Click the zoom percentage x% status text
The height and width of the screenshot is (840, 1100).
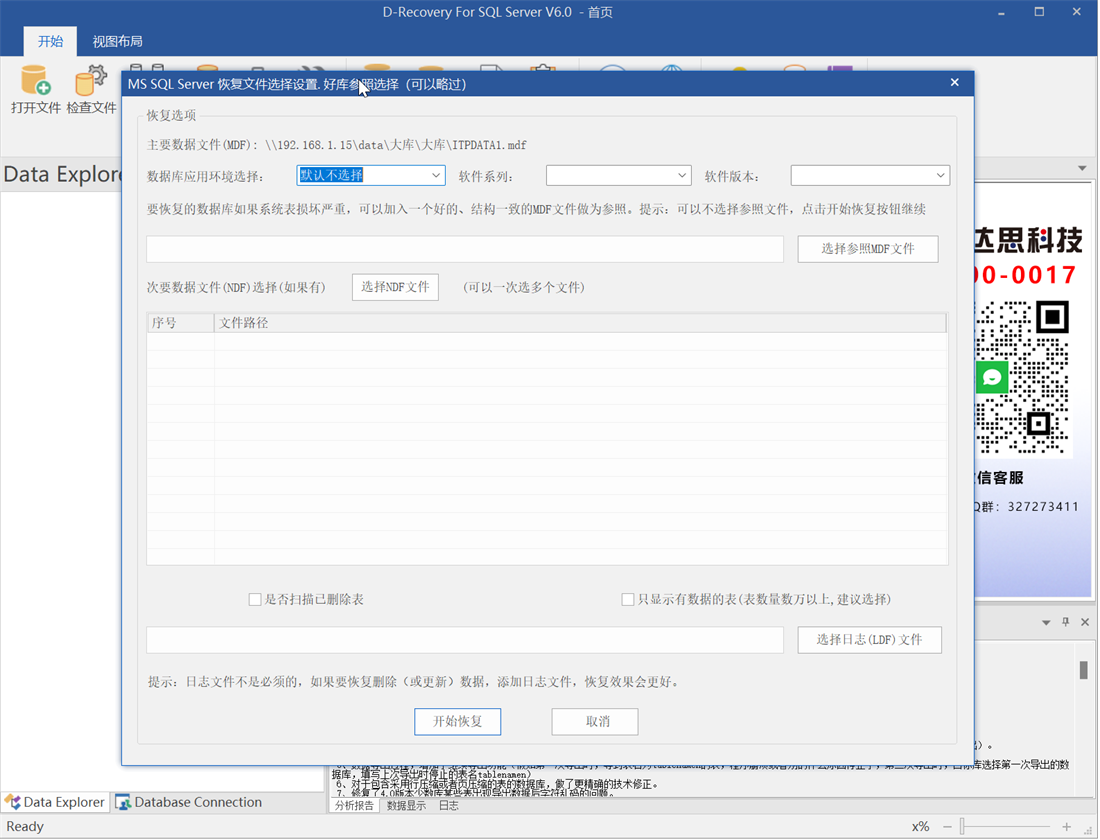[920, 827]
